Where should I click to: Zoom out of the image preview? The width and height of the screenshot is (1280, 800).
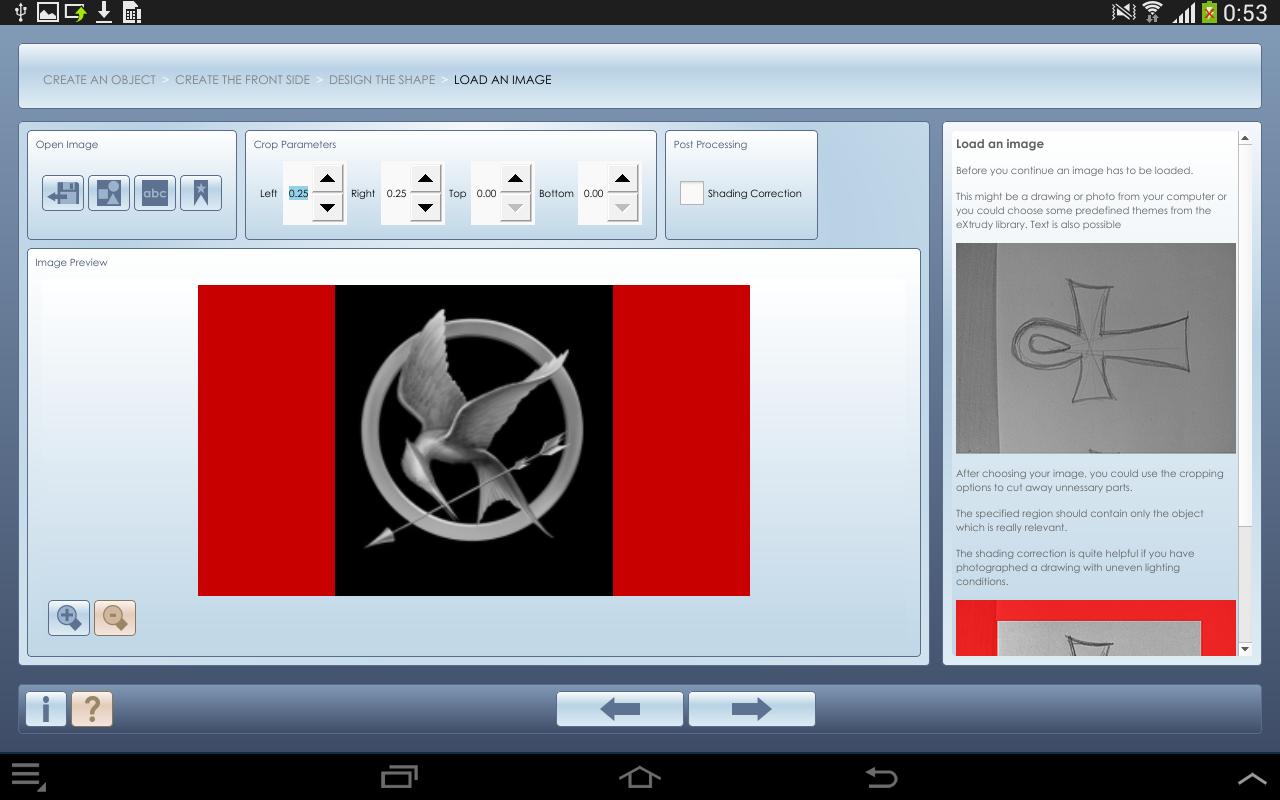coord(115,618)
